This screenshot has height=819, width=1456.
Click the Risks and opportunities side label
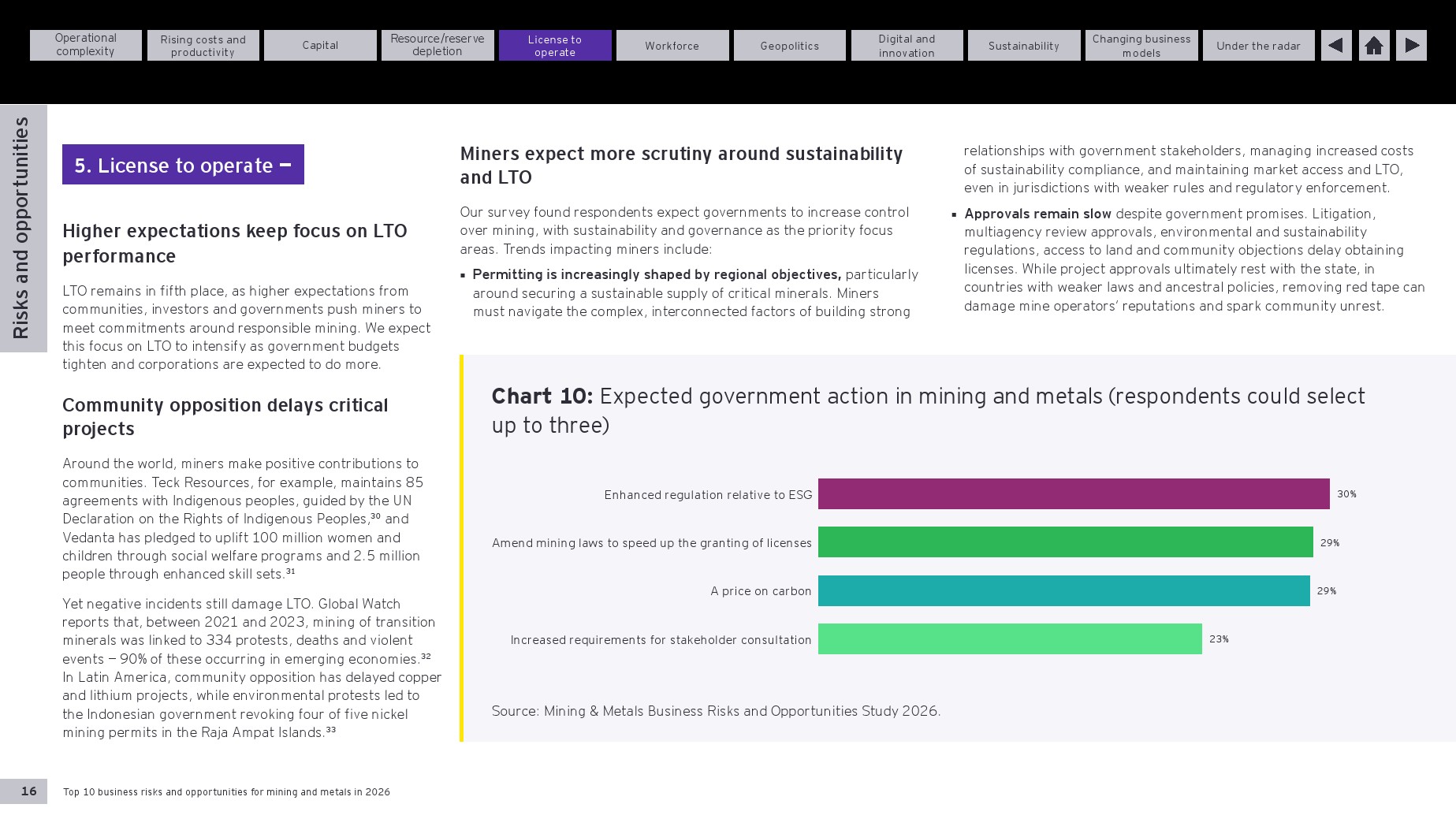[x=21, y=228]
